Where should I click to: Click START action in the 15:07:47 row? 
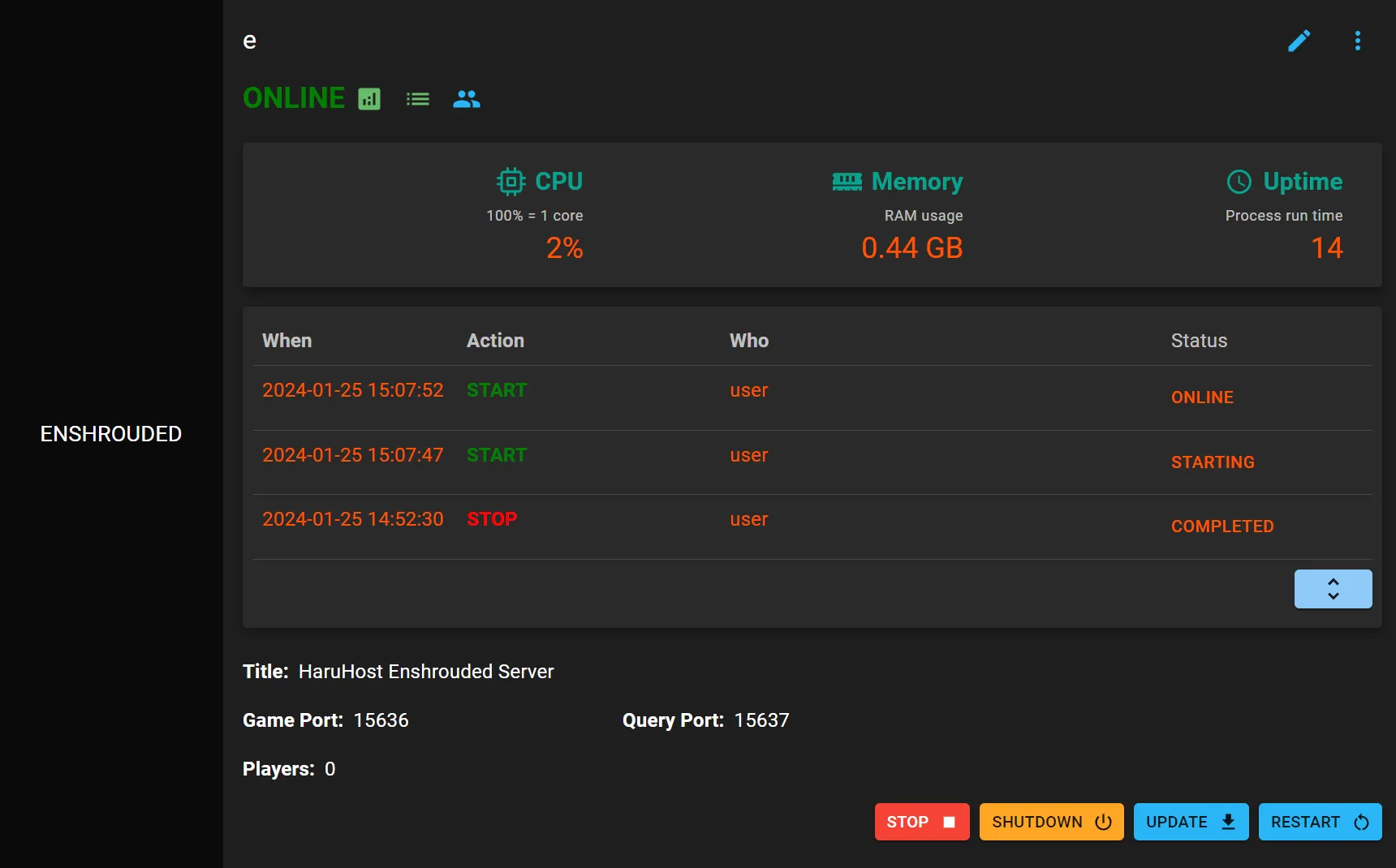point(497,455)
